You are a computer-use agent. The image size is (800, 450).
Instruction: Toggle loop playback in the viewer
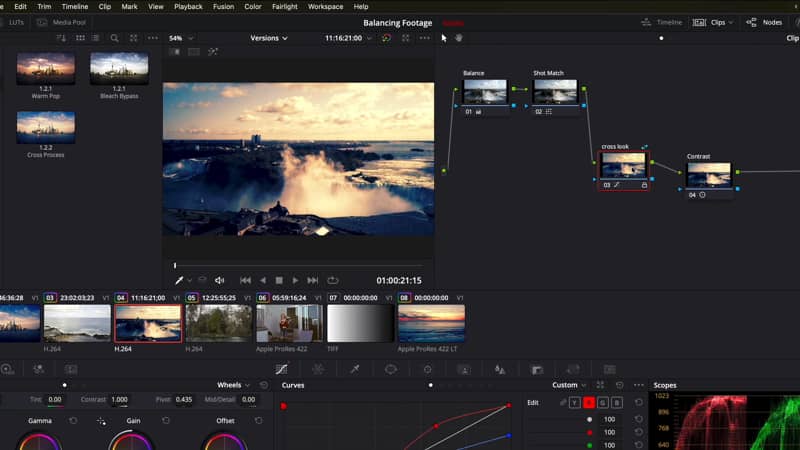pyautogui.click(x=333, y=281)
